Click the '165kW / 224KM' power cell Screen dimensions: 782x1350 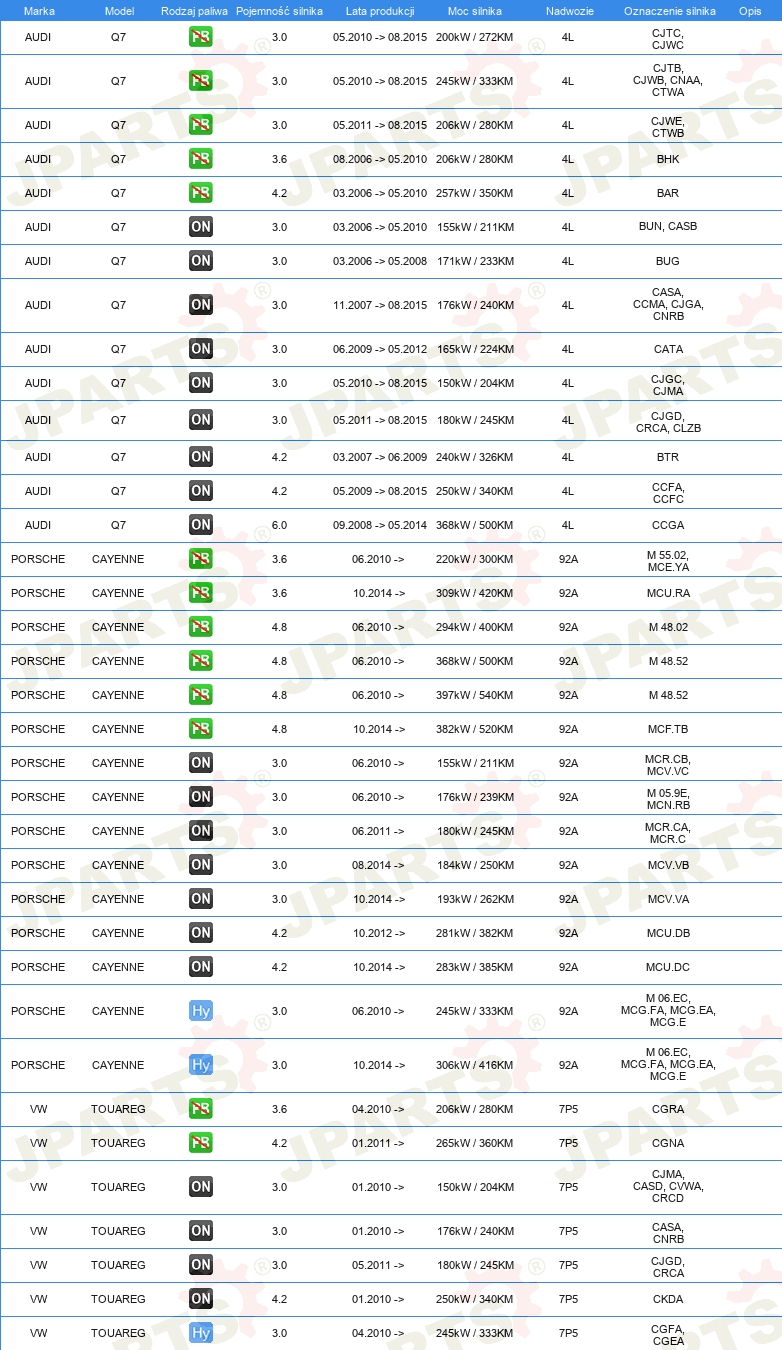[x=475, y=349]
